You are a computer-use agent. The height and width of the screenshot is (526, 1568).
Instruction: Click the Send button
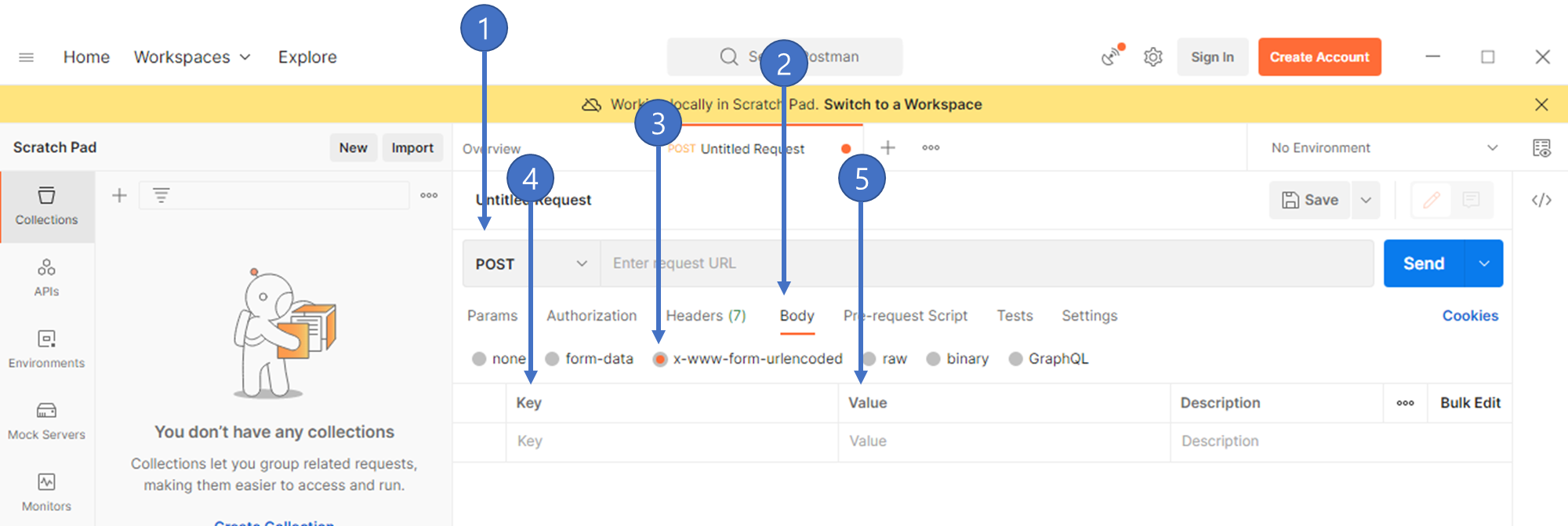(1424, 263)
